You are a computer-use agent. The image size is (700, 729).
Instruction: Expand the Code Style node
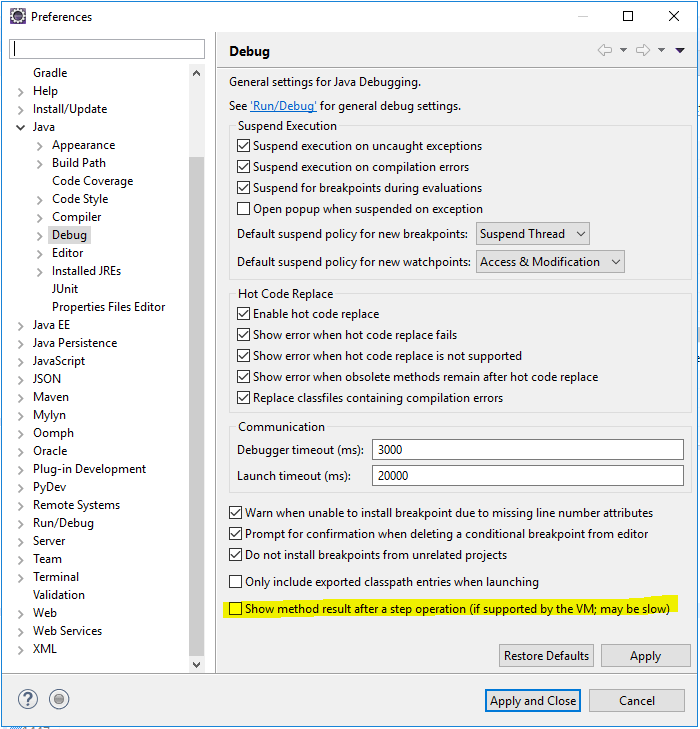(40, 200)
